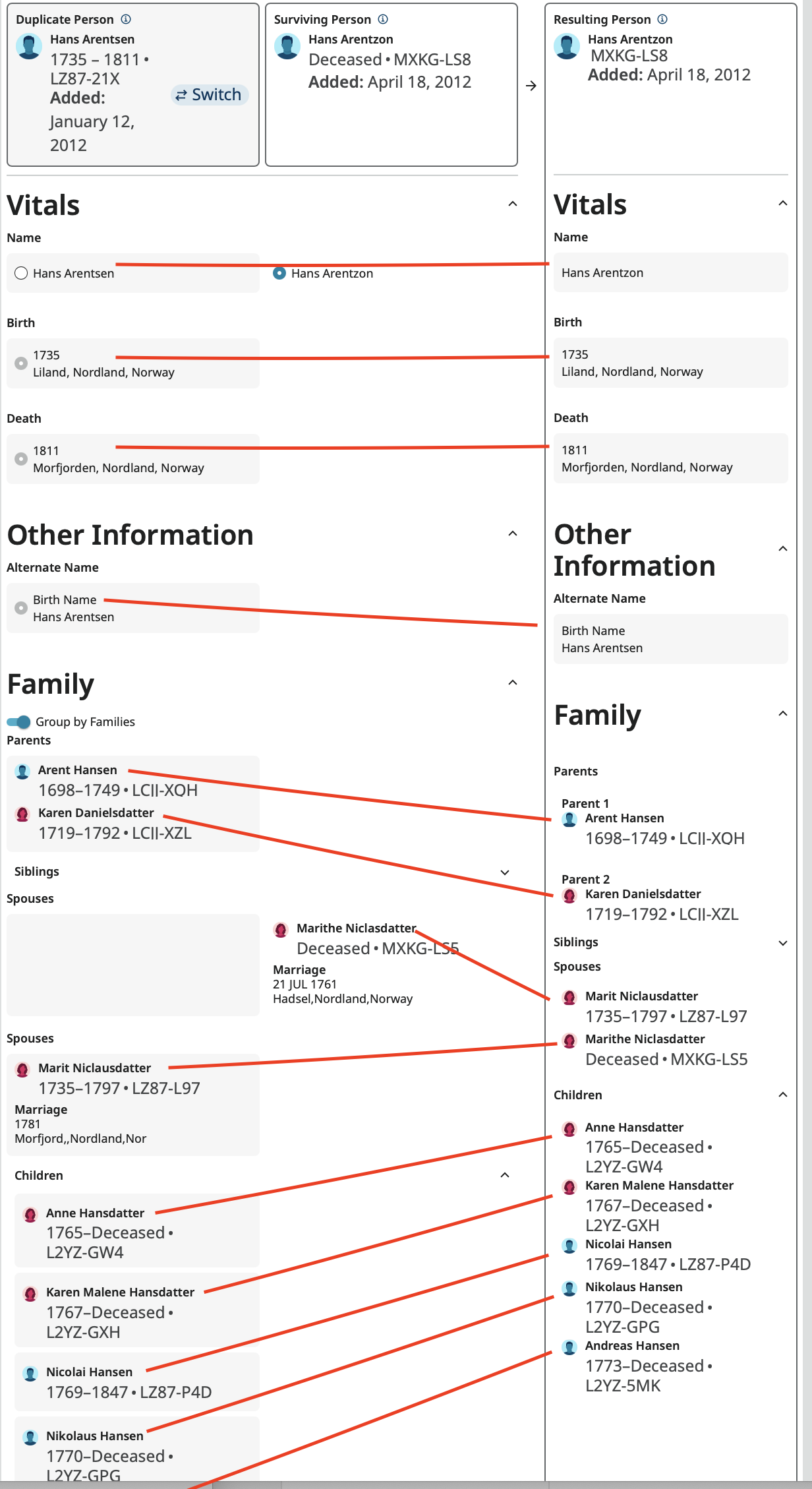Click Marit Niclausdatter icon in Resulting Spouses
This screenshot has height=1489, width=812.
tap(569, 997)
